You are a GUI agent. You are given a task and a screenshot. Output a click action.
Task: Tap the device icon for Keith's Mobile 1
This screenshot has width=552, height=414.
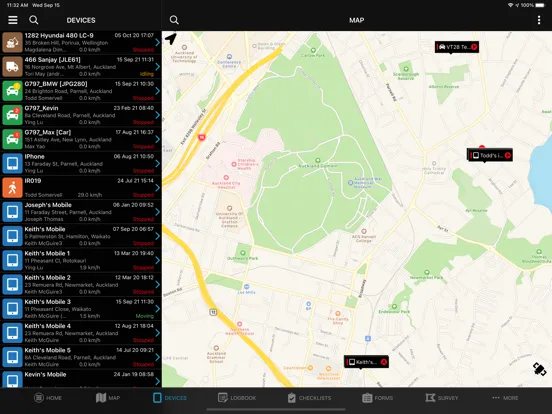click(x=12, y=261)
